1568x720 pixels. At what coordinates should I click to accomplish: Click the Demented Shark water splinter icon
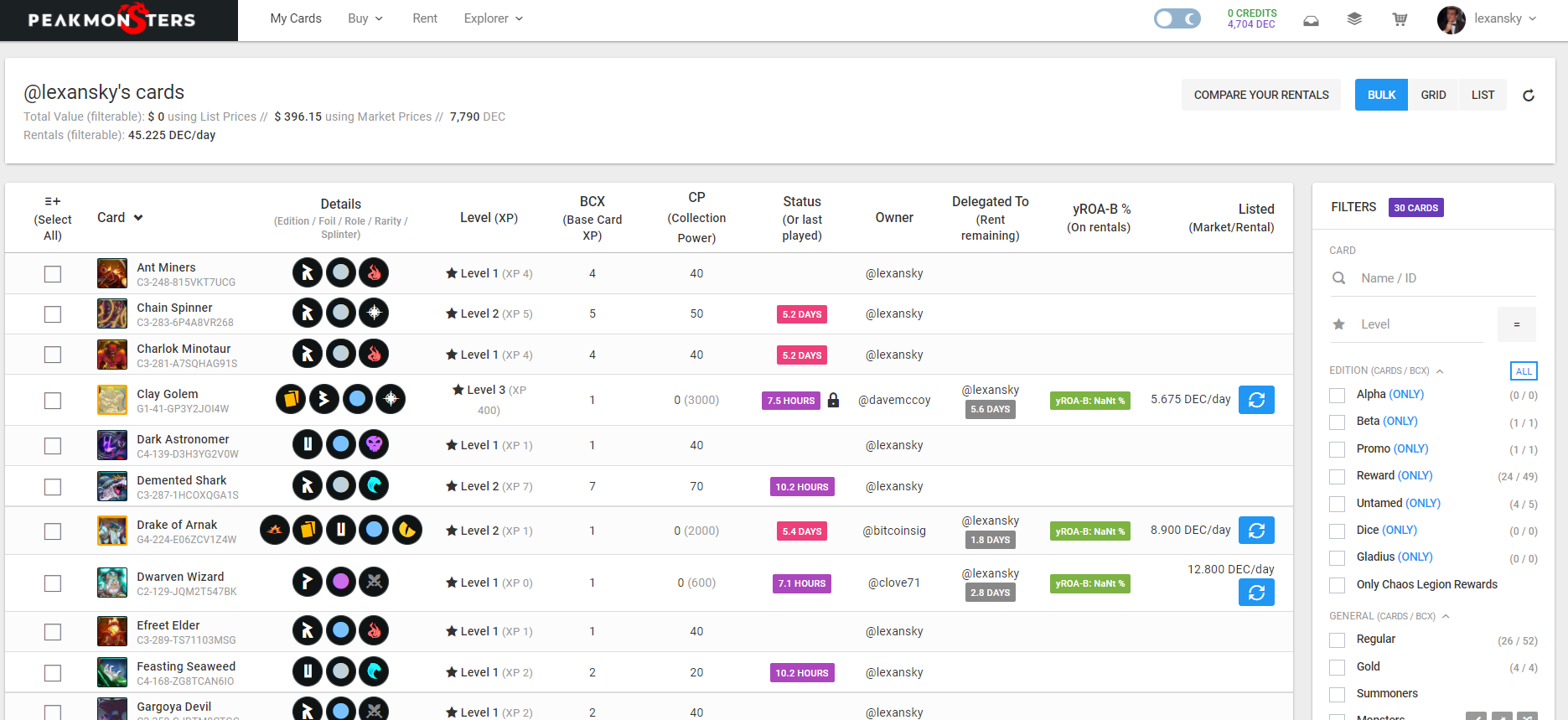[374, 485]
